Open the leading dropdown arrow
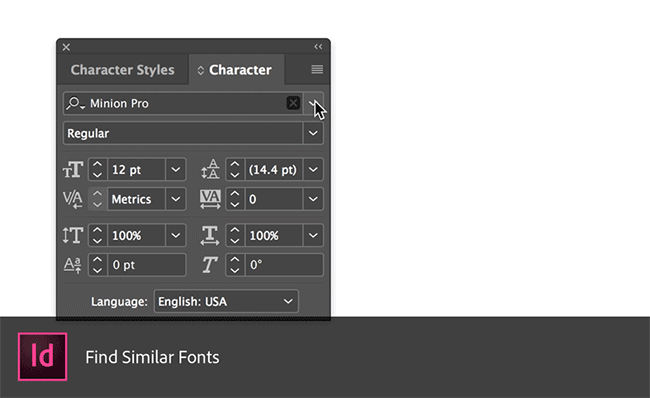 click(313, 170)
